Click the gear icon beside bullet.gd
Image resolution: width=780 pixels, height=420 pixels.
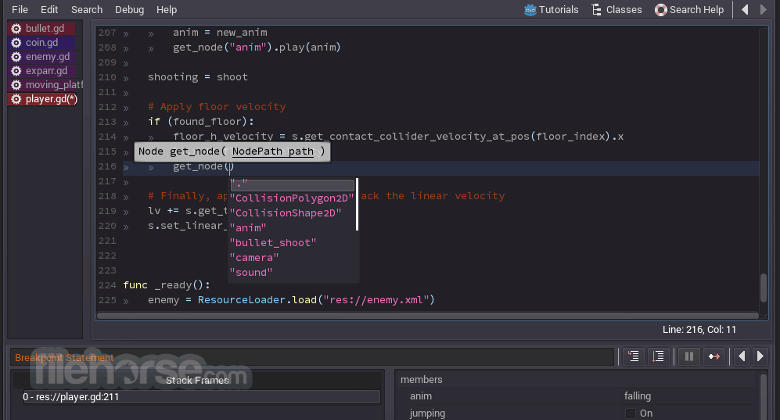[16, 28]
